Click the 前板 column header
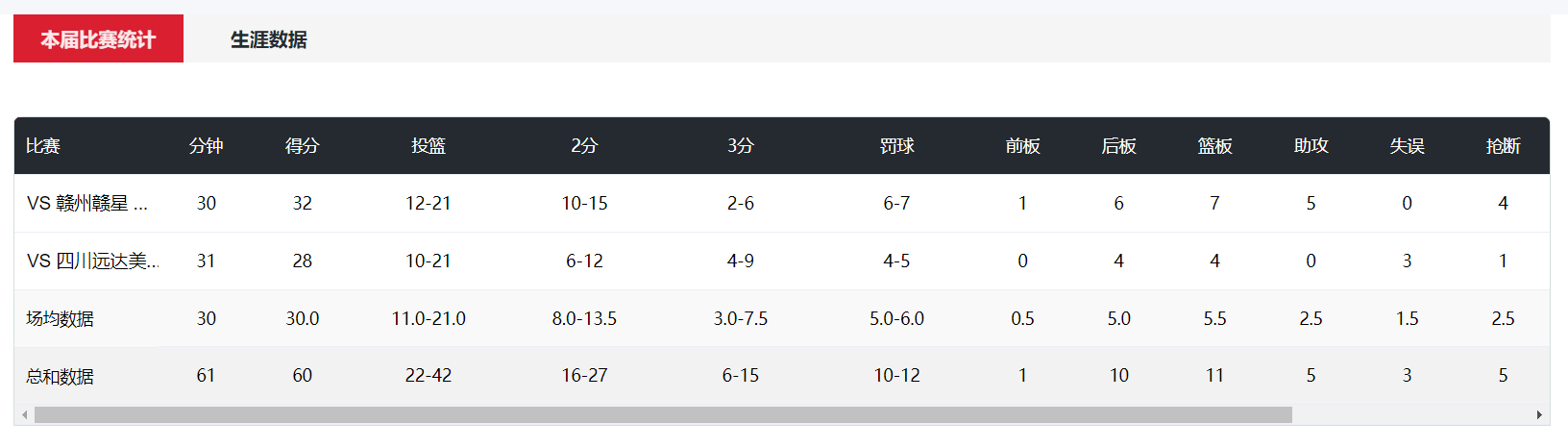The height and width of the screenshot is (448, 1568). point(1023,146)
